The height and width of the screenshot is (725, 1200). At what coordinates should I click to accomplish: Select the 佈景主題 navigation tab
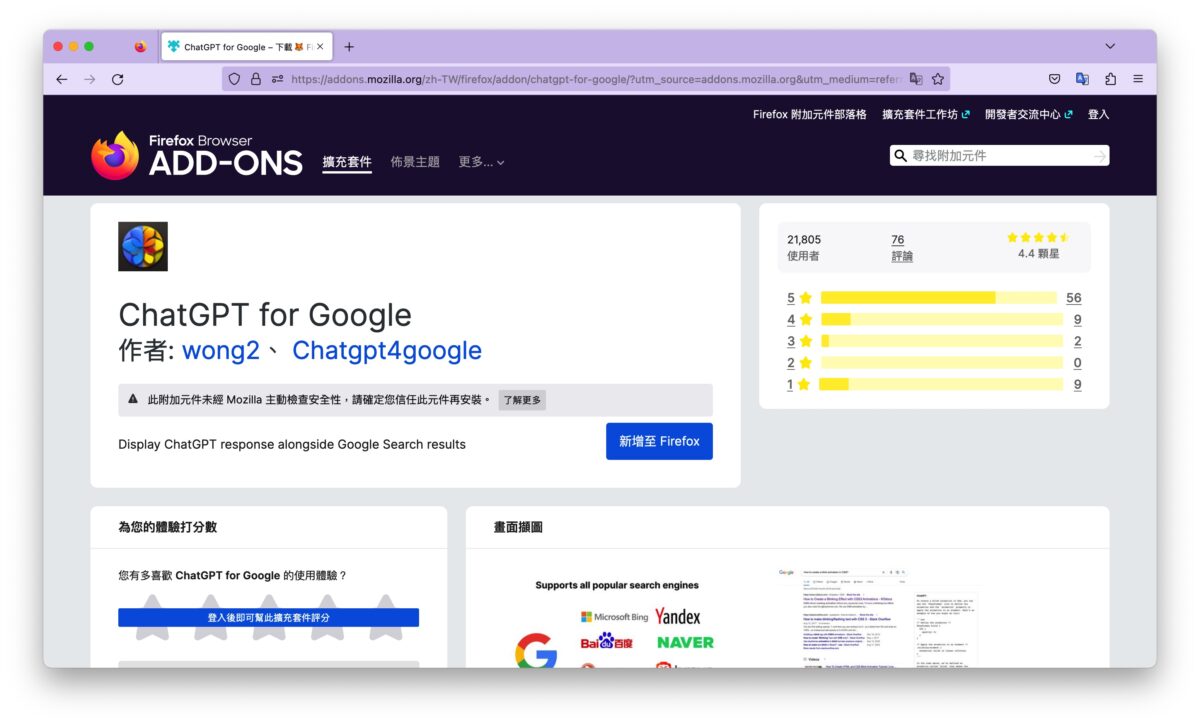[415, 162]
